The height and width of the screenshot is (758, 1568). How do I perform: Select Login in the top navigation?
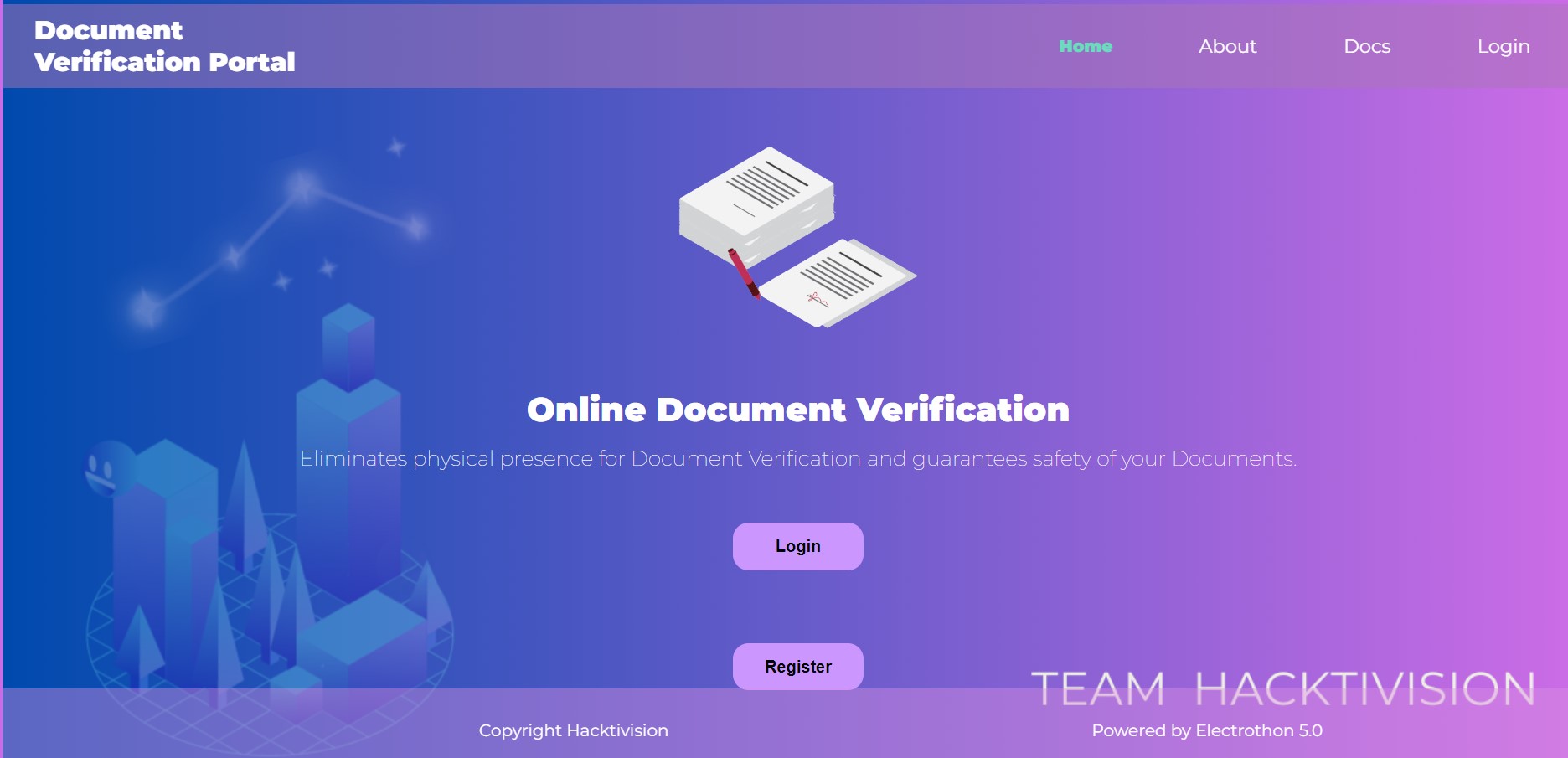(x=1504, y=47)
